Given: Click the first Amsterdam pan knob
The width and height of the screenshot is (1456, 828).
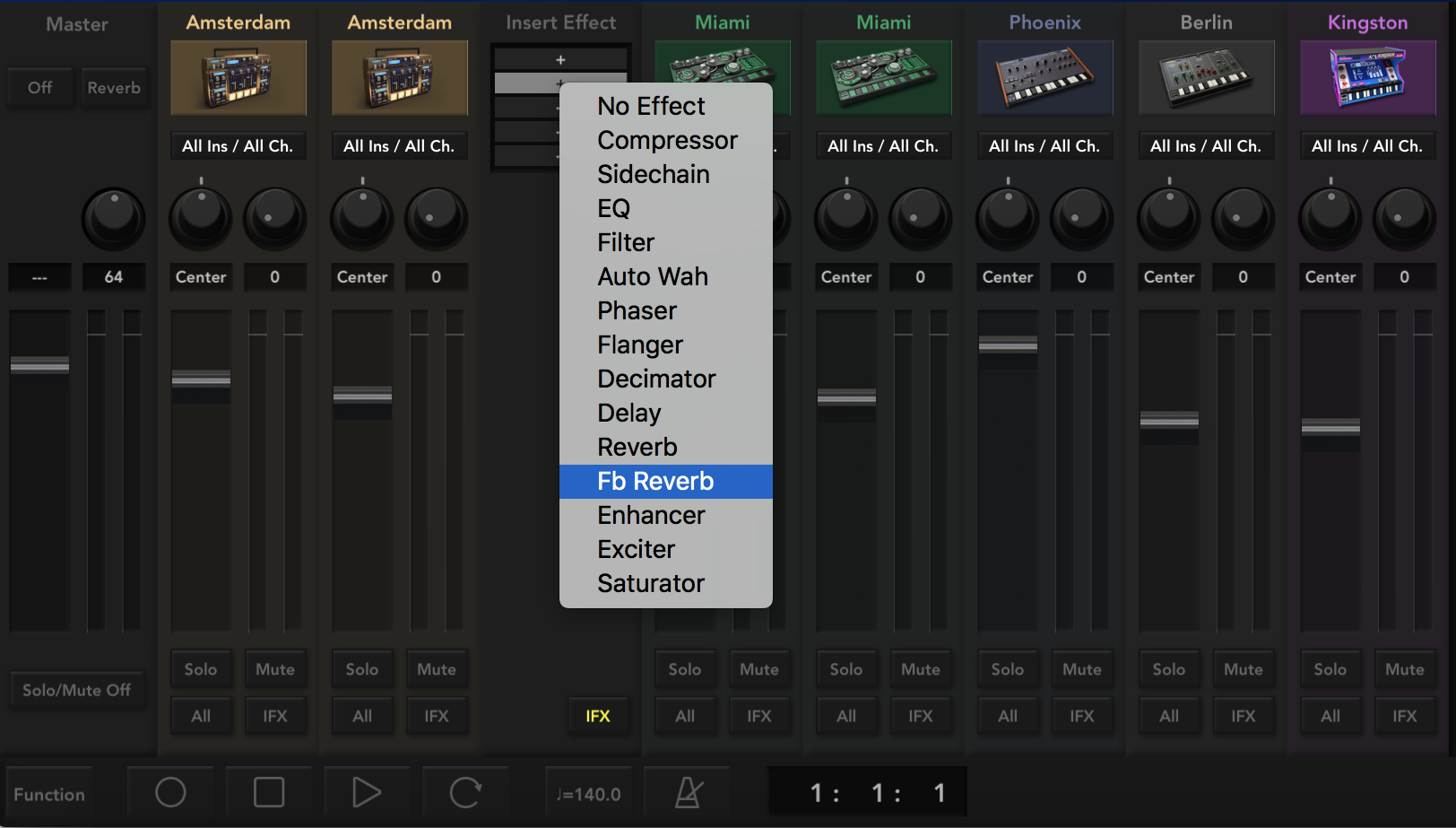Looking at the screenshot, I should (201, 219).
